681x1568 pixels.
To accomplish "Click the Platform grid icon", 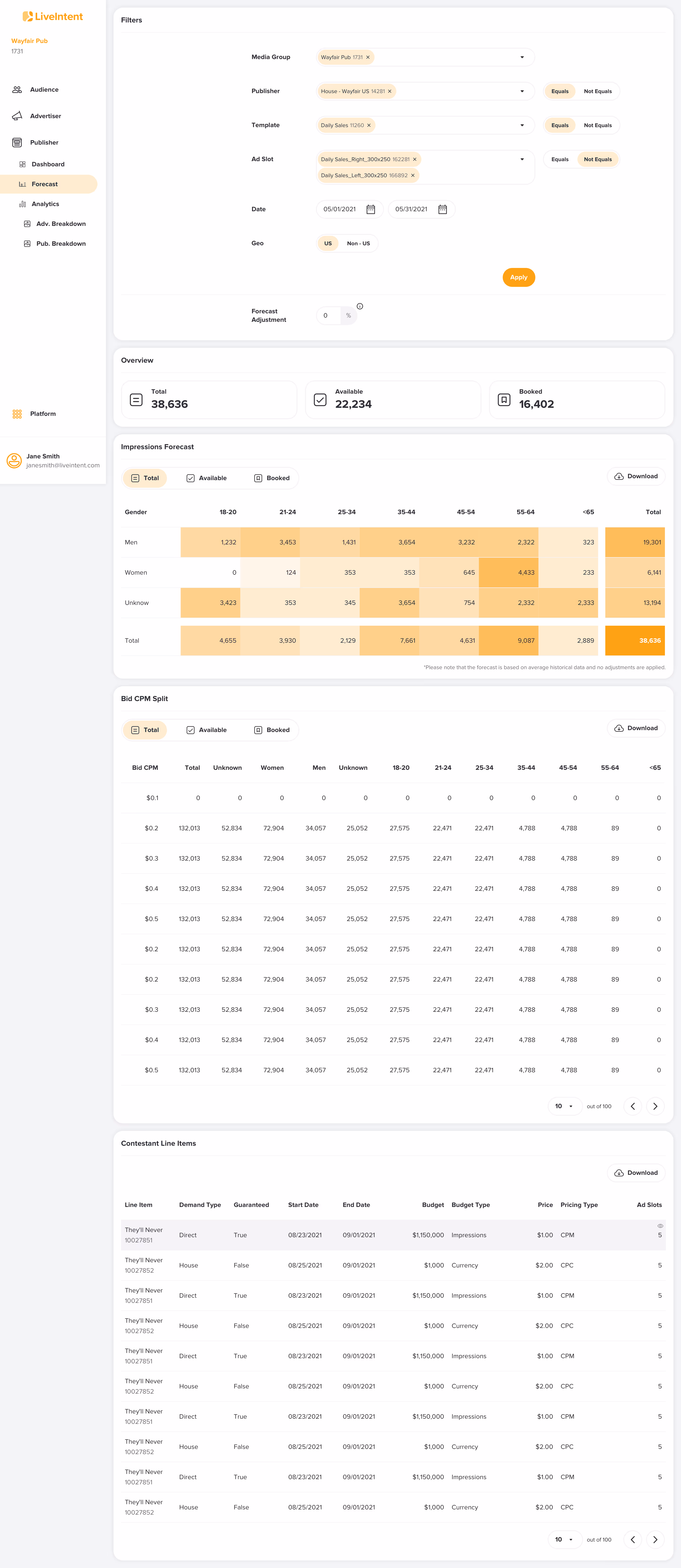I will [17, 414].
